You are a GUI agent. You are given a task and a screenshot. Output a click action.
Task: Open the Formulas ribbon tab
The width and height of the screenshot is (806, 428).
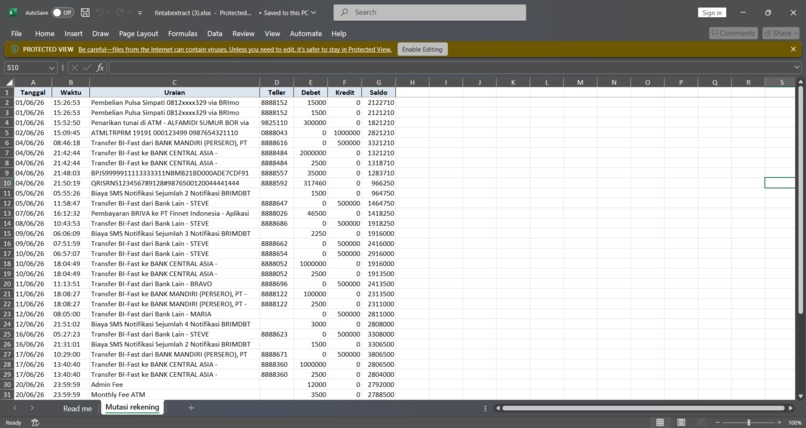[x=182, y=33]
